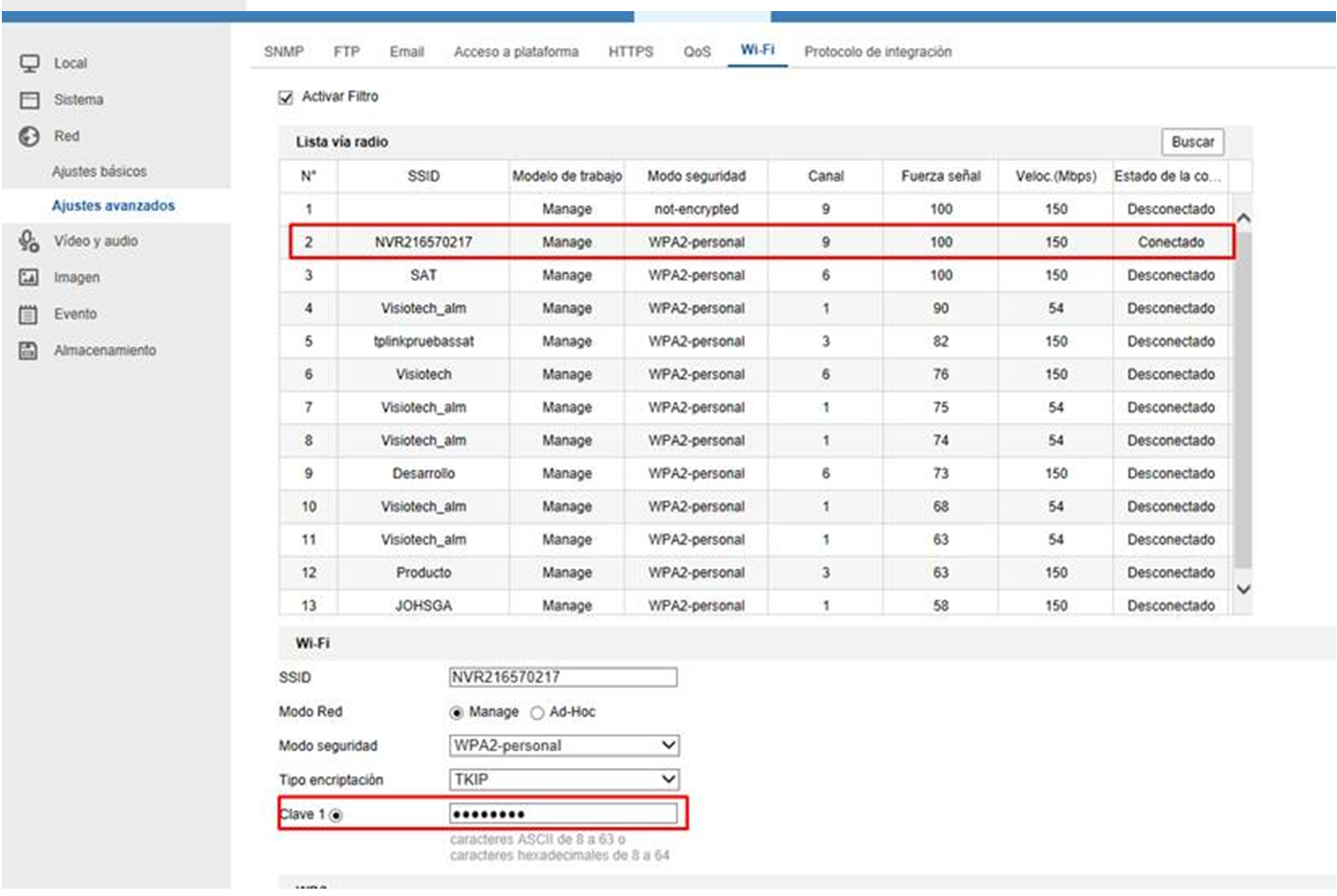Click the Evento menu label

(75, 314)
